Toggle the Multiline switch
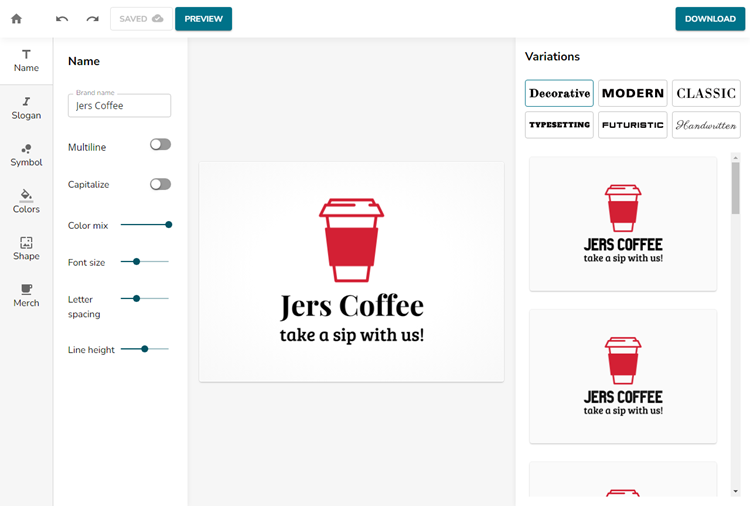 coord(160,144)
